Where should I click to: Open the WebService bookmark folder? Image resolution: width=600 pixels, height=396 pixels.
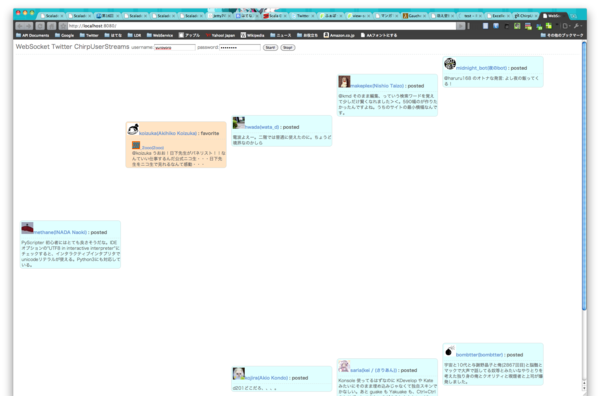[160, 35]
